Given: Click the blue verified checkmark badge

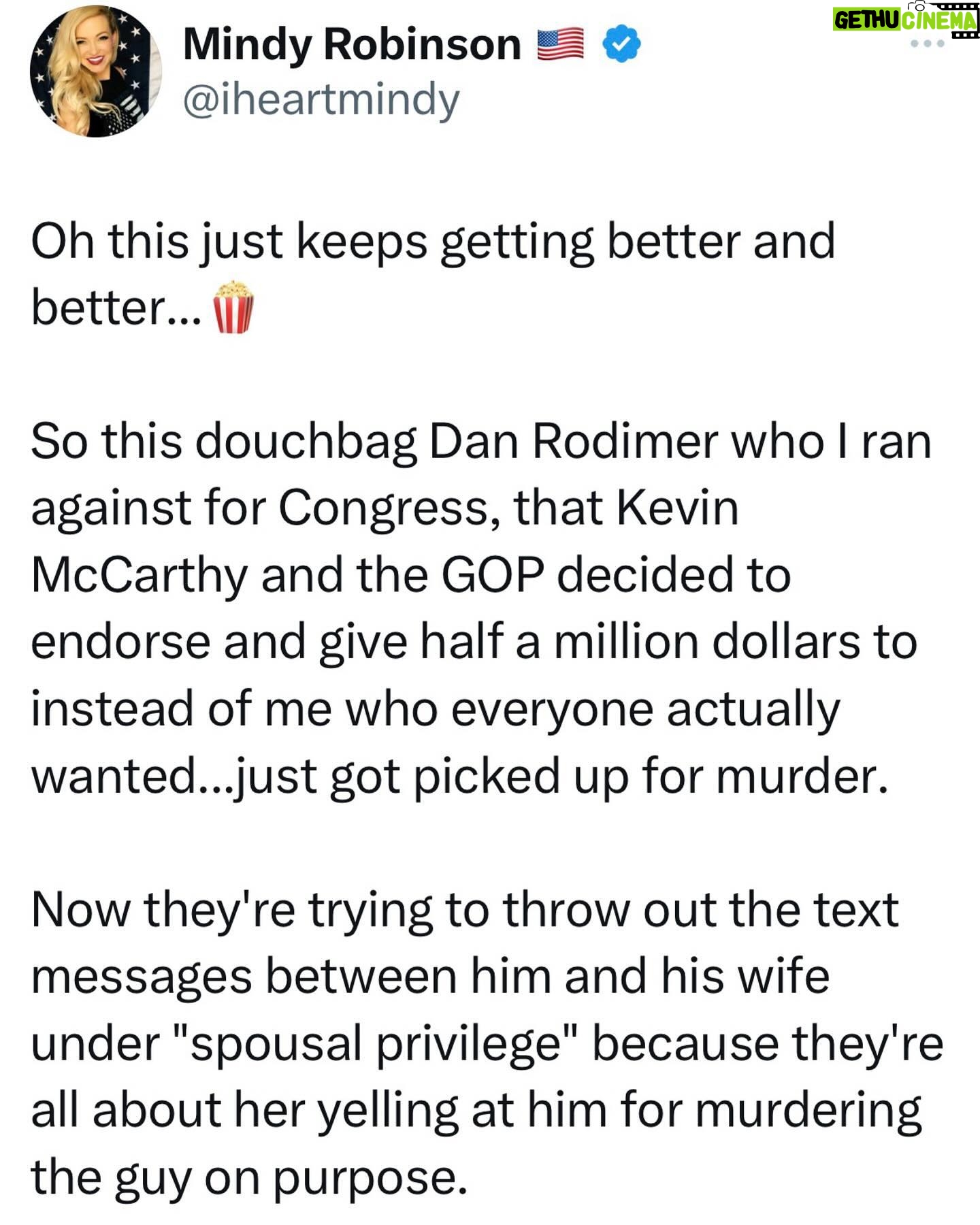Looking at the screenshot, I should (622, 44).
